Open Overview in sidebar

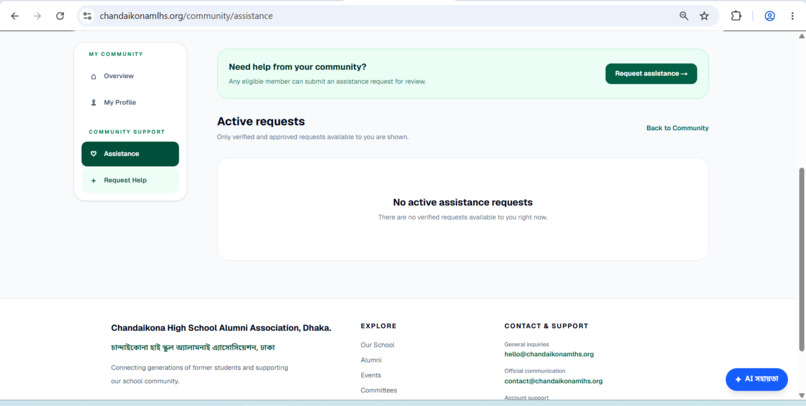pos(130,76)
